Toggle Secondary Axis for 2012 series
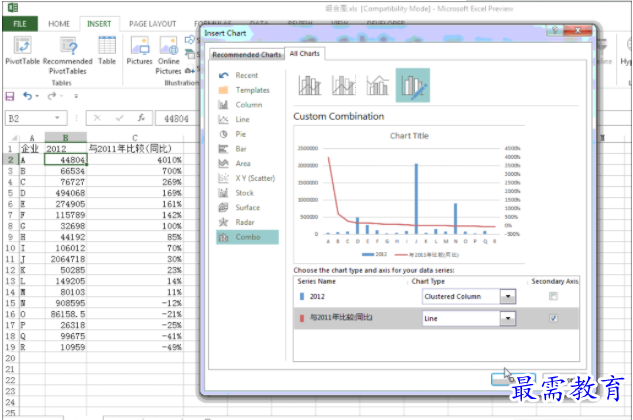Image resolution: width=633 pixels, height=420 pixels. (553, 296)
